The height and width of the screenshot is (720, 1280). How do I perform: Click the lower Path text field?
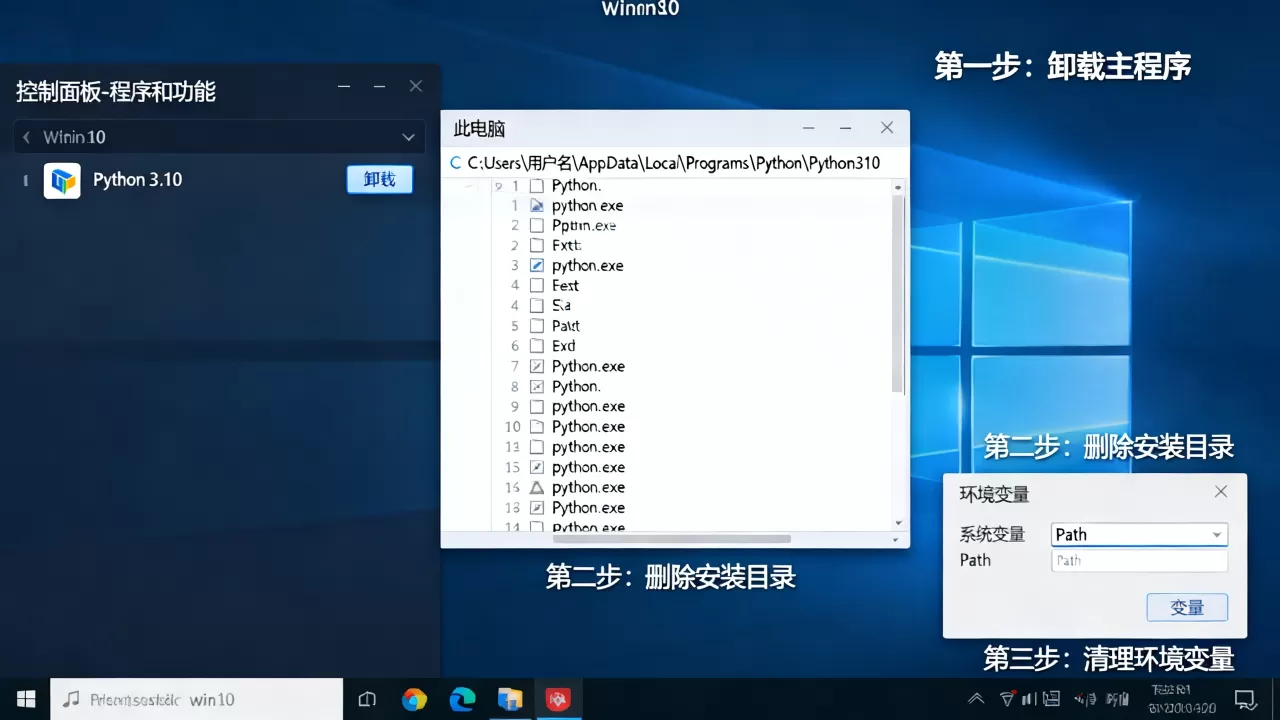1139,561
